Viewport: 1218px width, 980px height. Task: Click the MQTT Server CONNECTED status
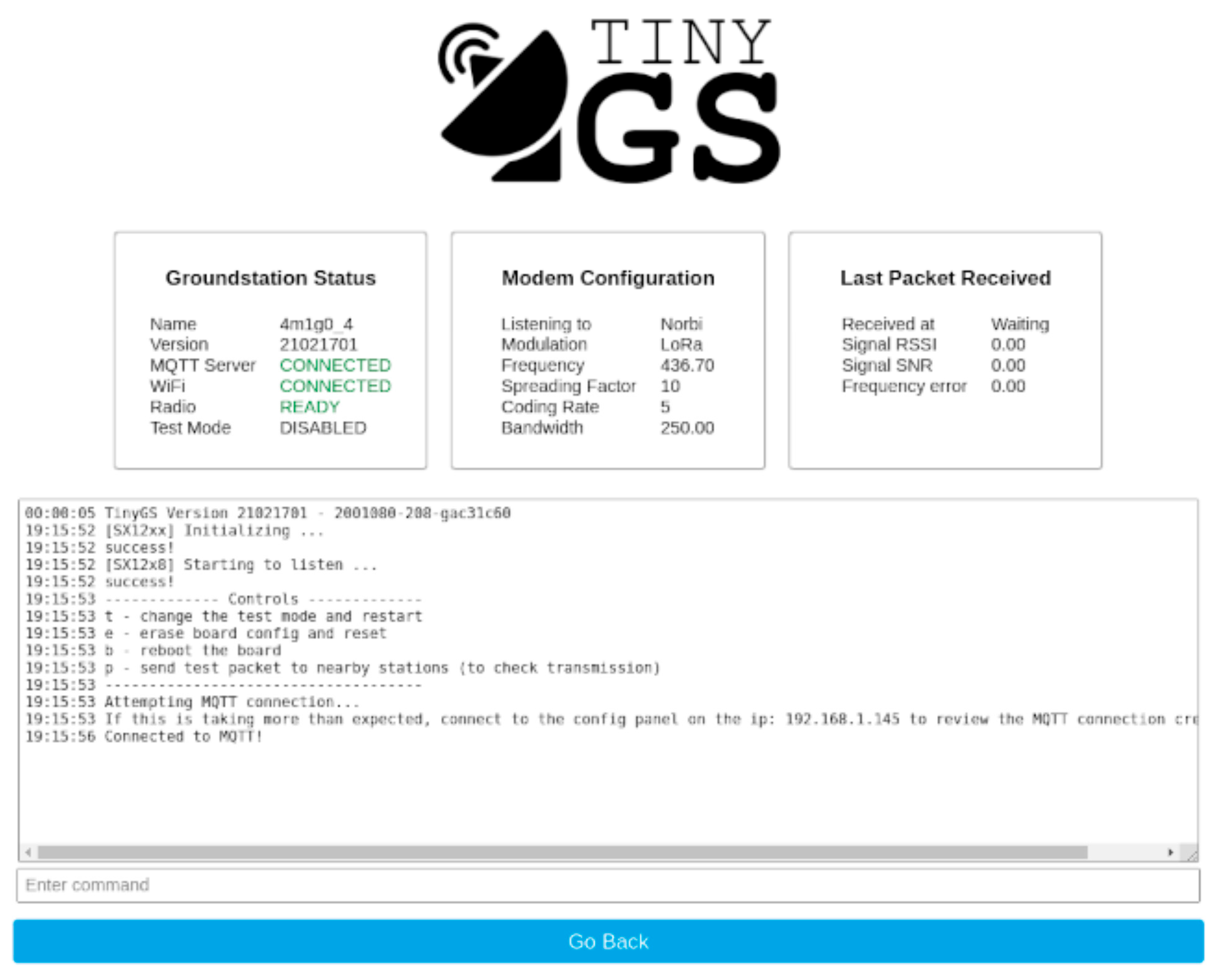coord(335,365)
